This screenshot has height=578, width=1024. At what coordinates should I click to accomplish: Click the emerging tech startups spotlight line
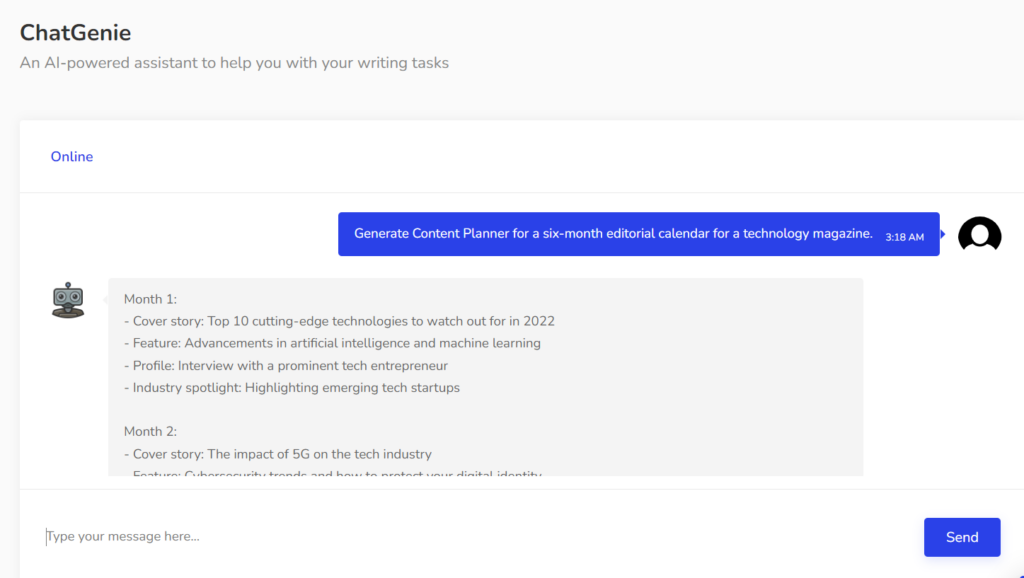point(292,388)
